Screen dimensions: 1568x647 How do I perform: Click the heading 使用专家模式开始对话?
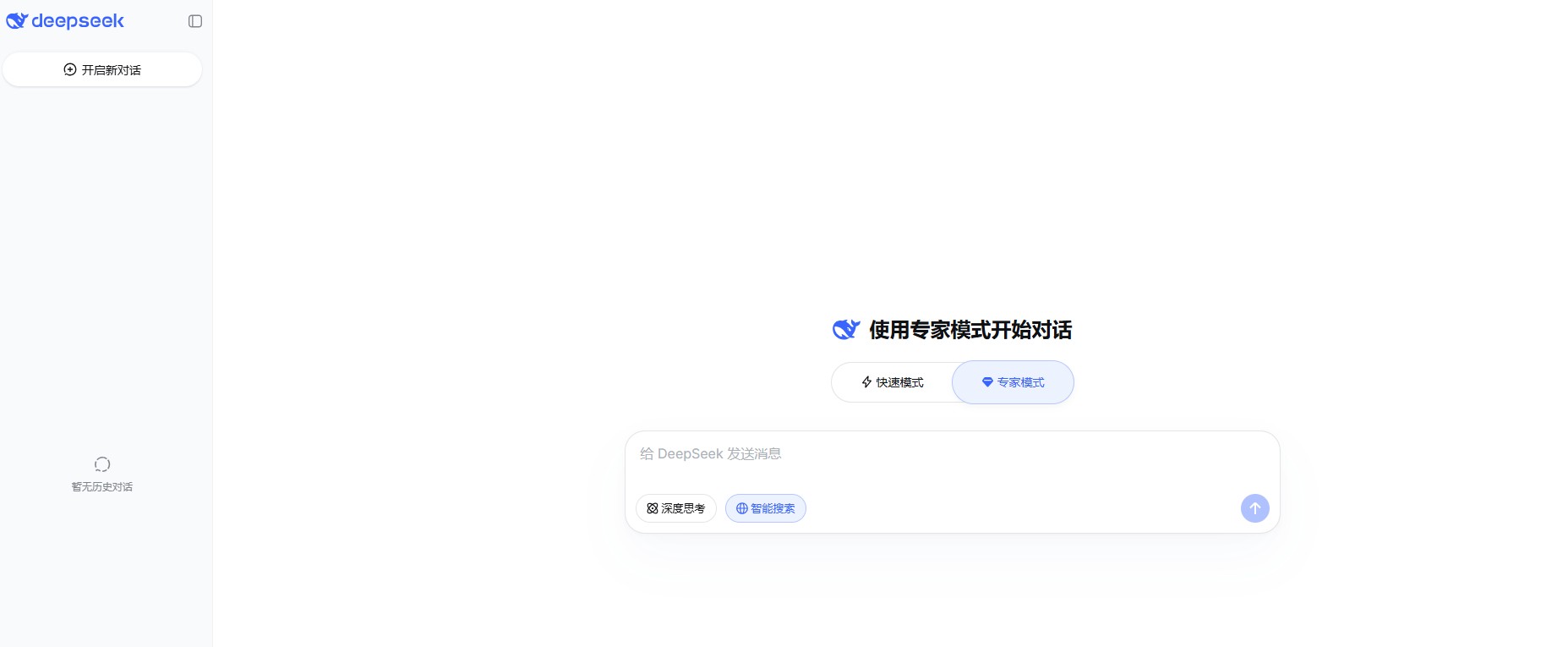(970, 330)
